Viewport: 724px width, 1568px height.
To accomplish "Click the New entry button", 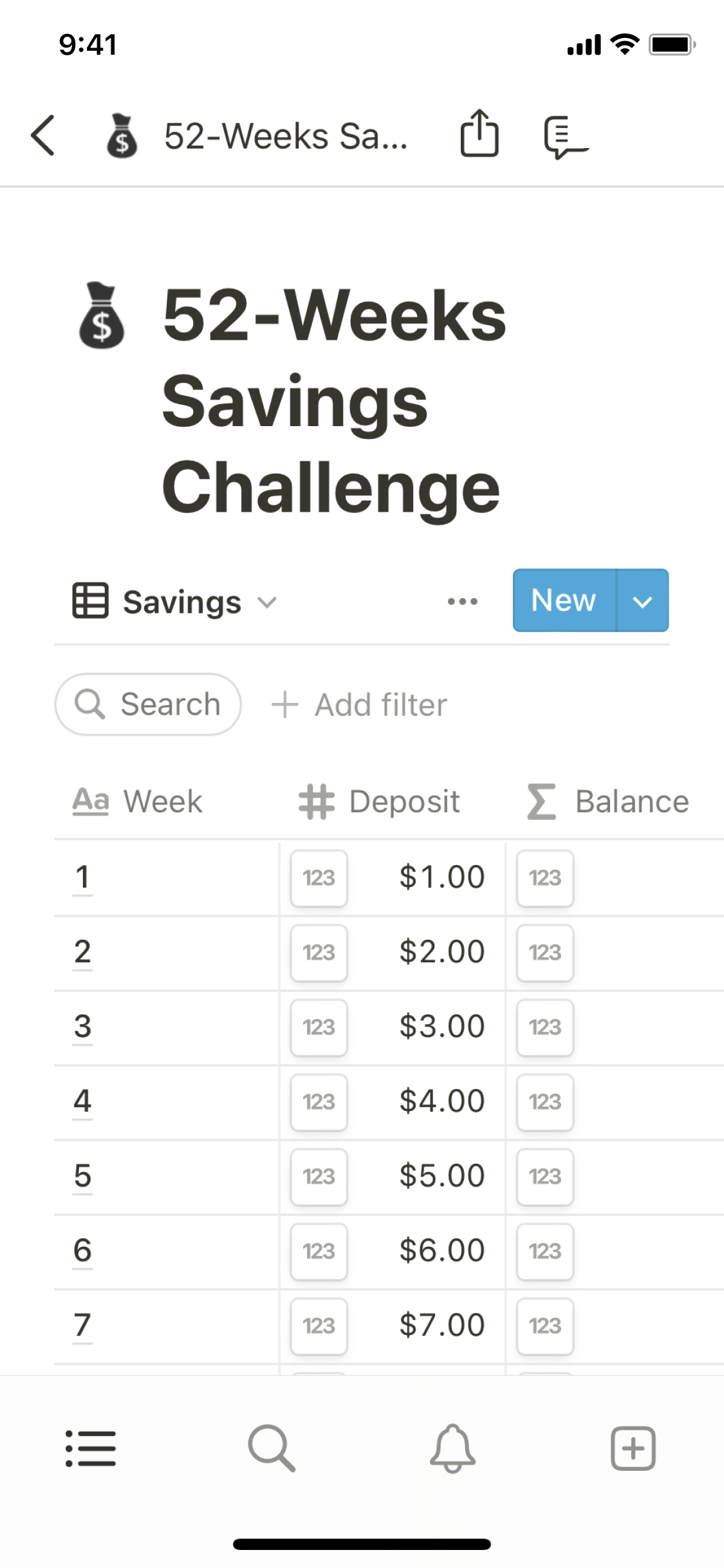I will [564, 601].
